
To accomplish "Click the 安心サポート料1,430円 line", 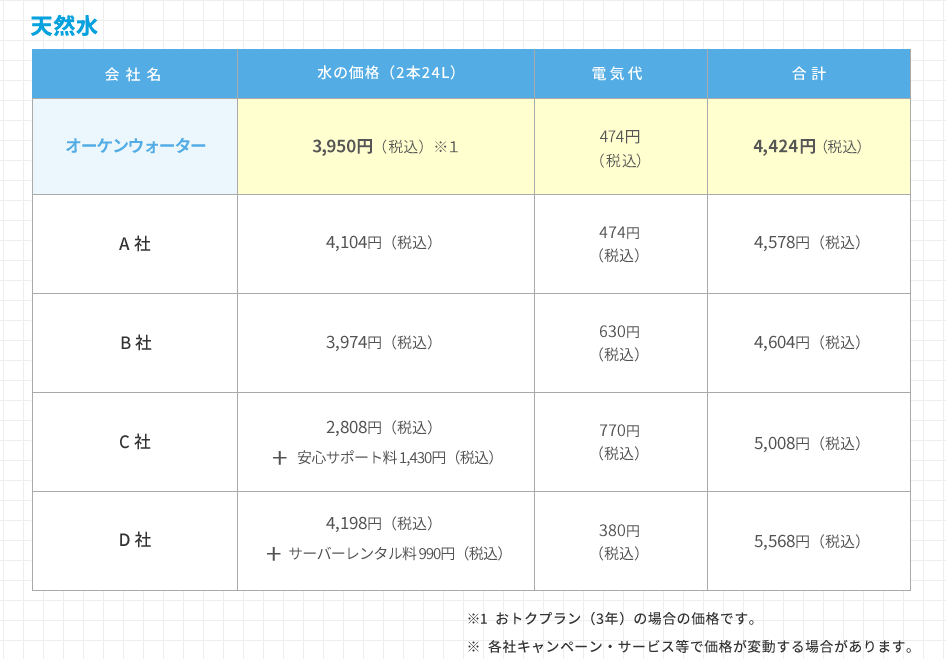I will point(384,458).
